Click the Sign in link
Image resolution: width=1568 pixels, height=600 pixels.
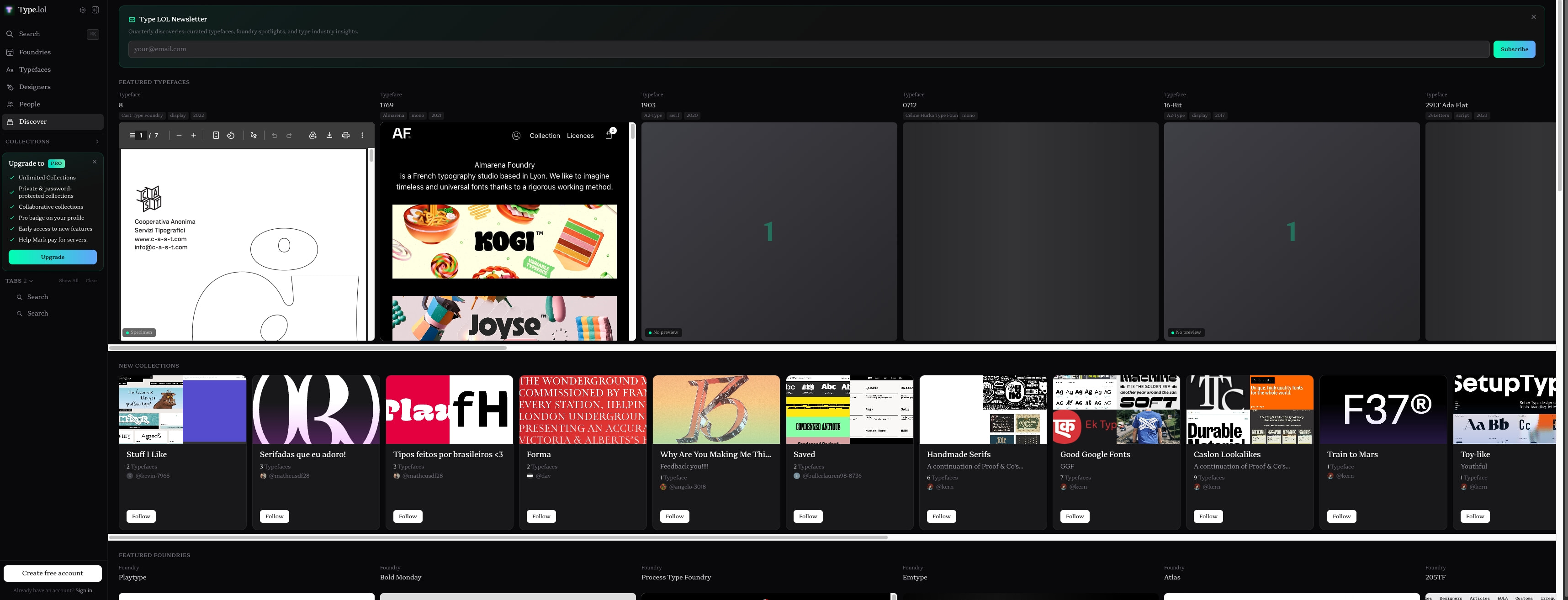[84, 590]
